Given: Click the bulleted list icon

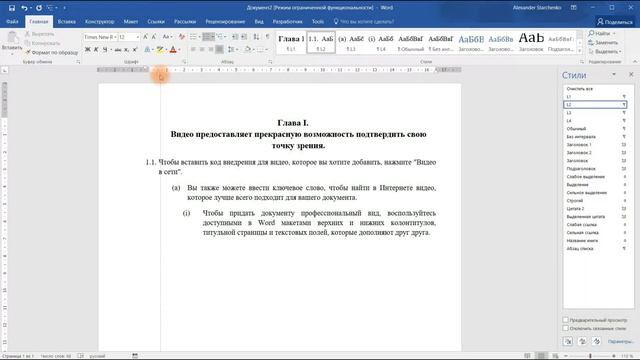Looking at the screenshot, I should 193,37.
